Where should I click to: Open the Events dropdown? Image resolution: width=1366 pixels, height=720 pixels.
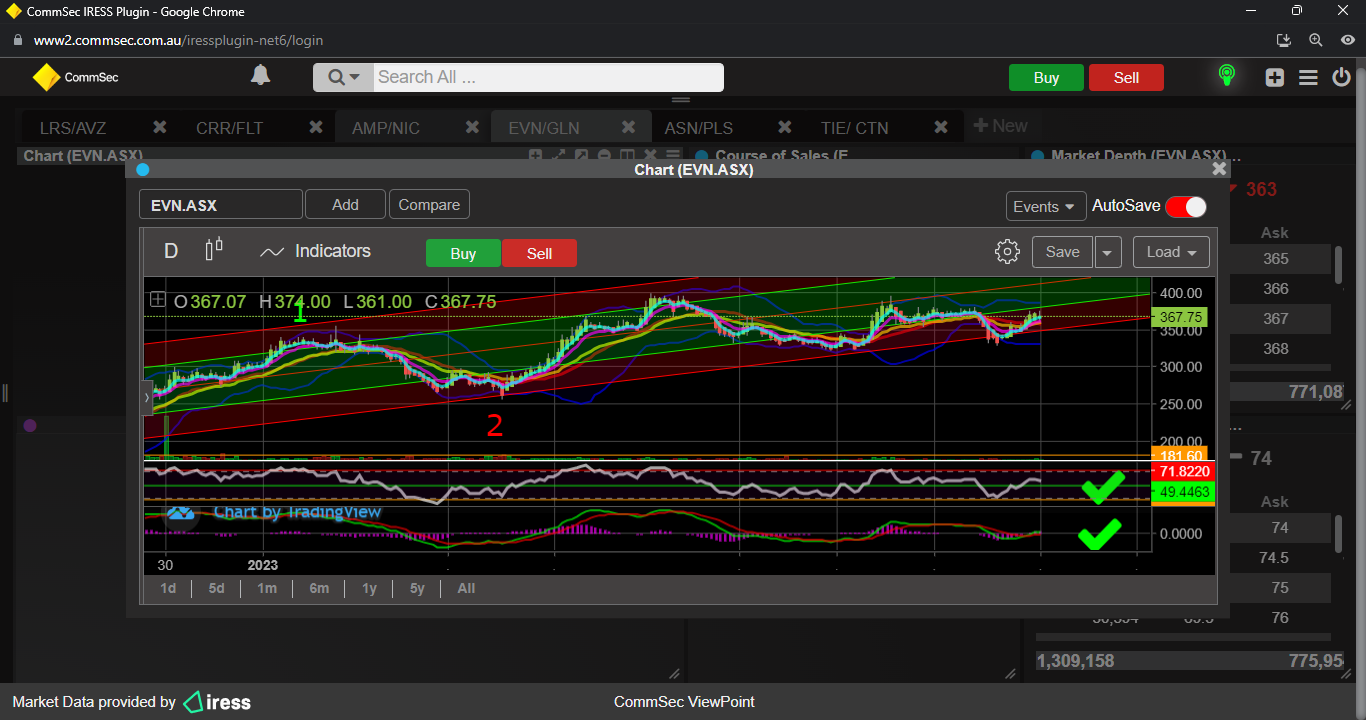[1046, 206]
